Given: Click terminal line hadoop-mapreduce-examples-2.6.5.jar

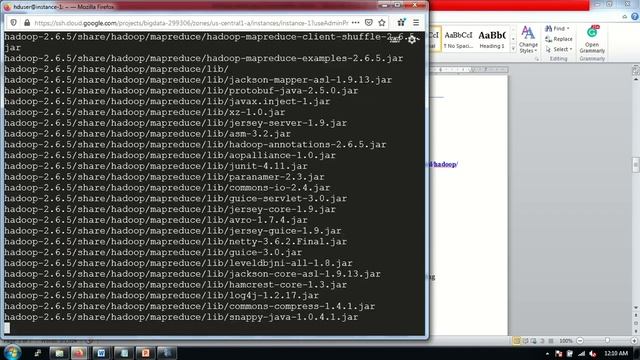Looking at the screenshot, I should point(204,58).
